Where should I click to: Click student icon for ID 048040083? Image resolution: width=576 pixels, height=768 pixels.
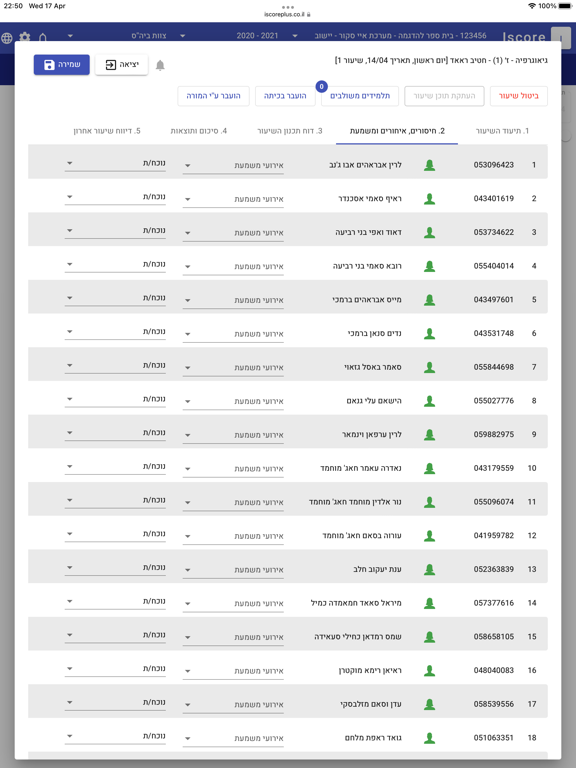[x=430, y=671]
